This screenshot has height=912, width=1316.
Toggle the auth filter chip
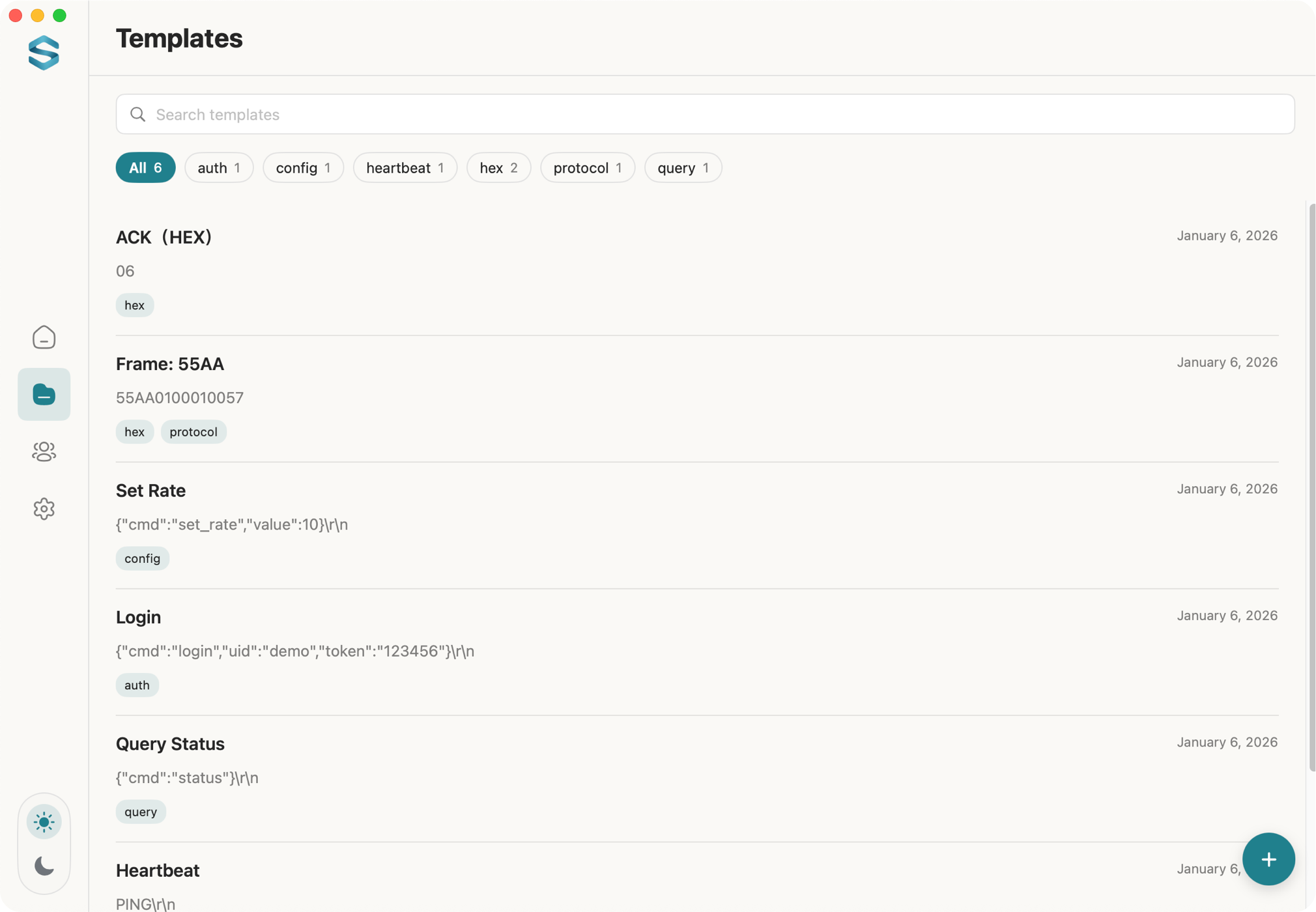click(219, 167)
